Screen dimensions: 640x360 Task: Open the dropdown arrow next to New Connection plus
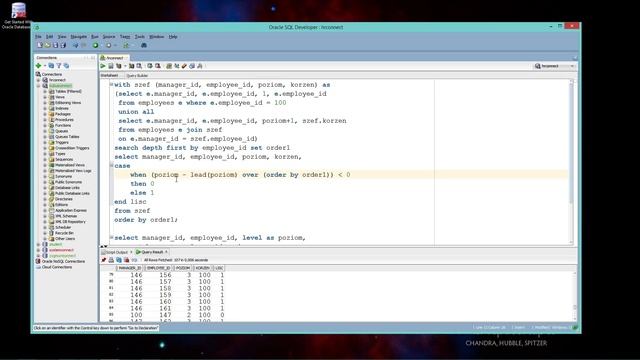pos(44,66)
